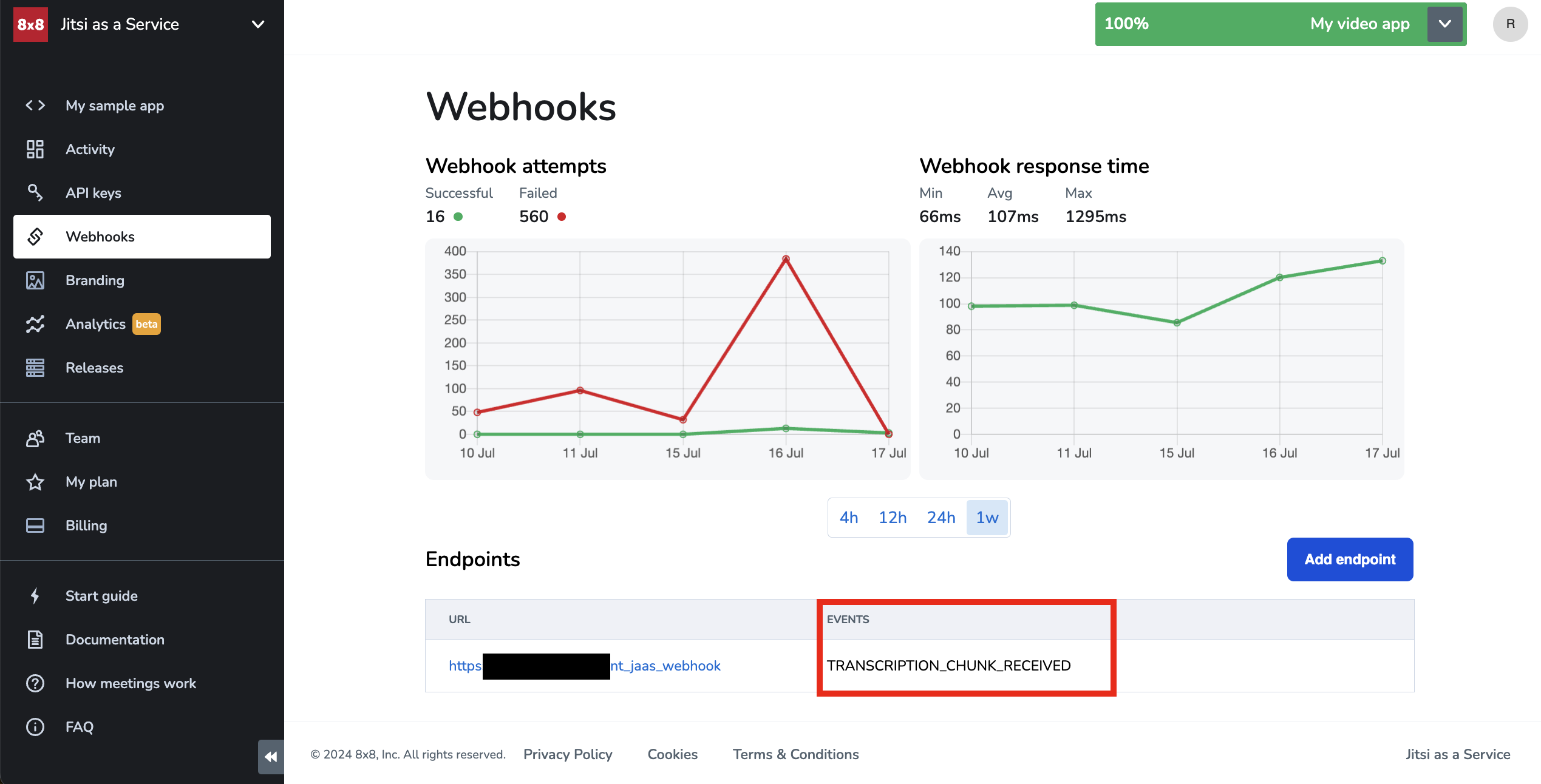Click the Releases list icon

(x=35, y=368)
